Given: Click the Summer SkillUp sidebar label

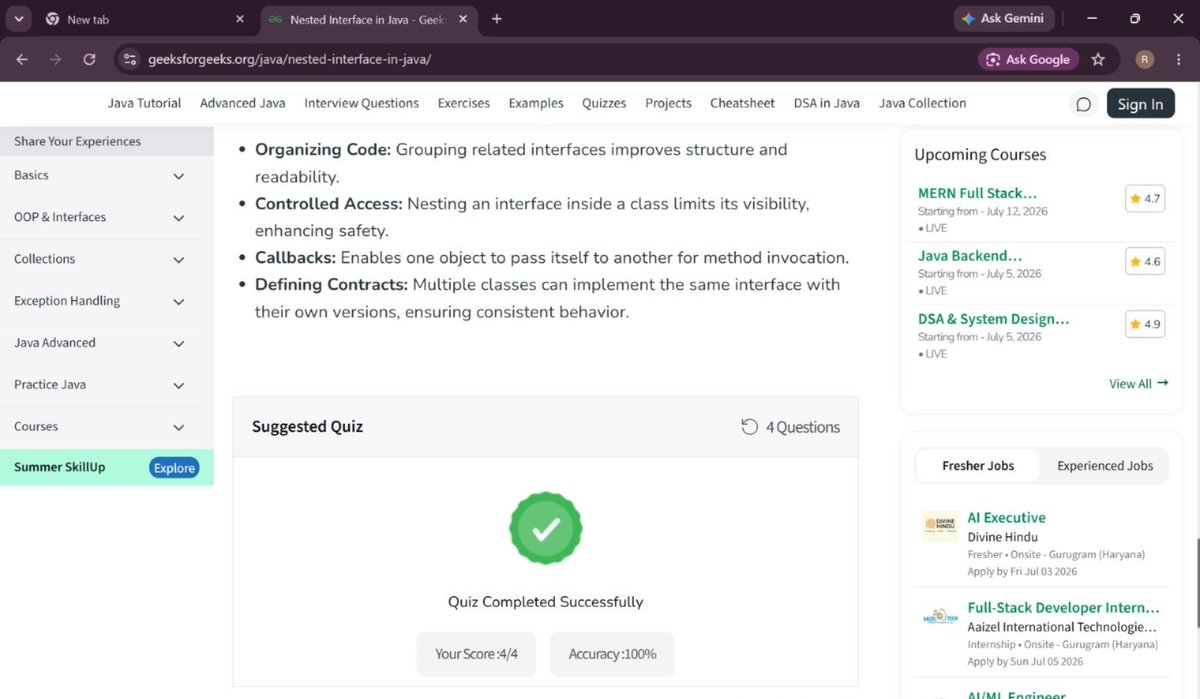Looking at the screenshot, I should click(x=59, y=467).
